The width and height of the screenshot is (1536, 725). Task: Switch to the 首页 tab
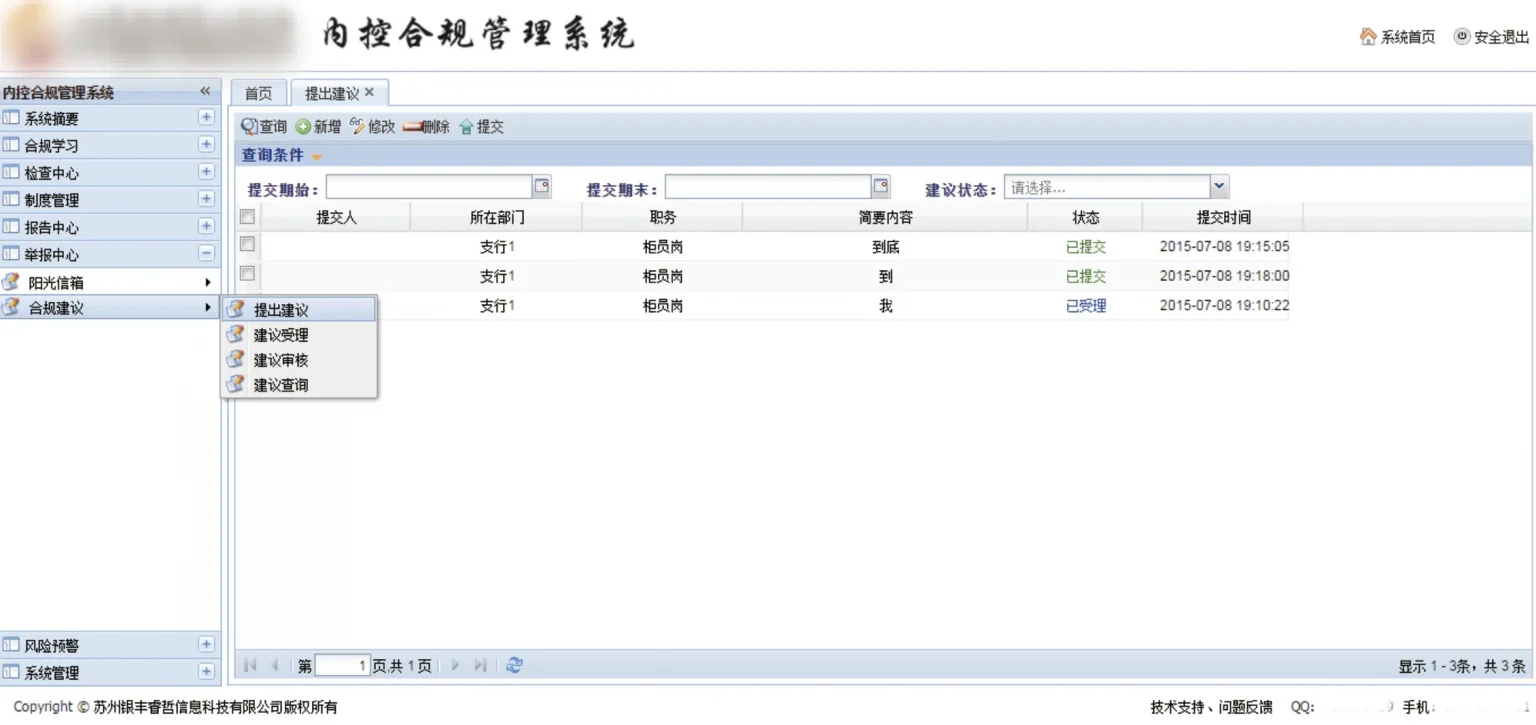(x=258, y=93)
